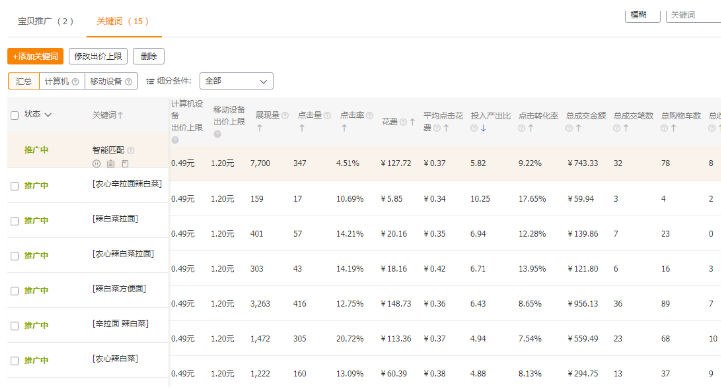Open help icon under 计算机设备出价上限 header
This screenshot has width=721, height=389.
coord(175,140)
